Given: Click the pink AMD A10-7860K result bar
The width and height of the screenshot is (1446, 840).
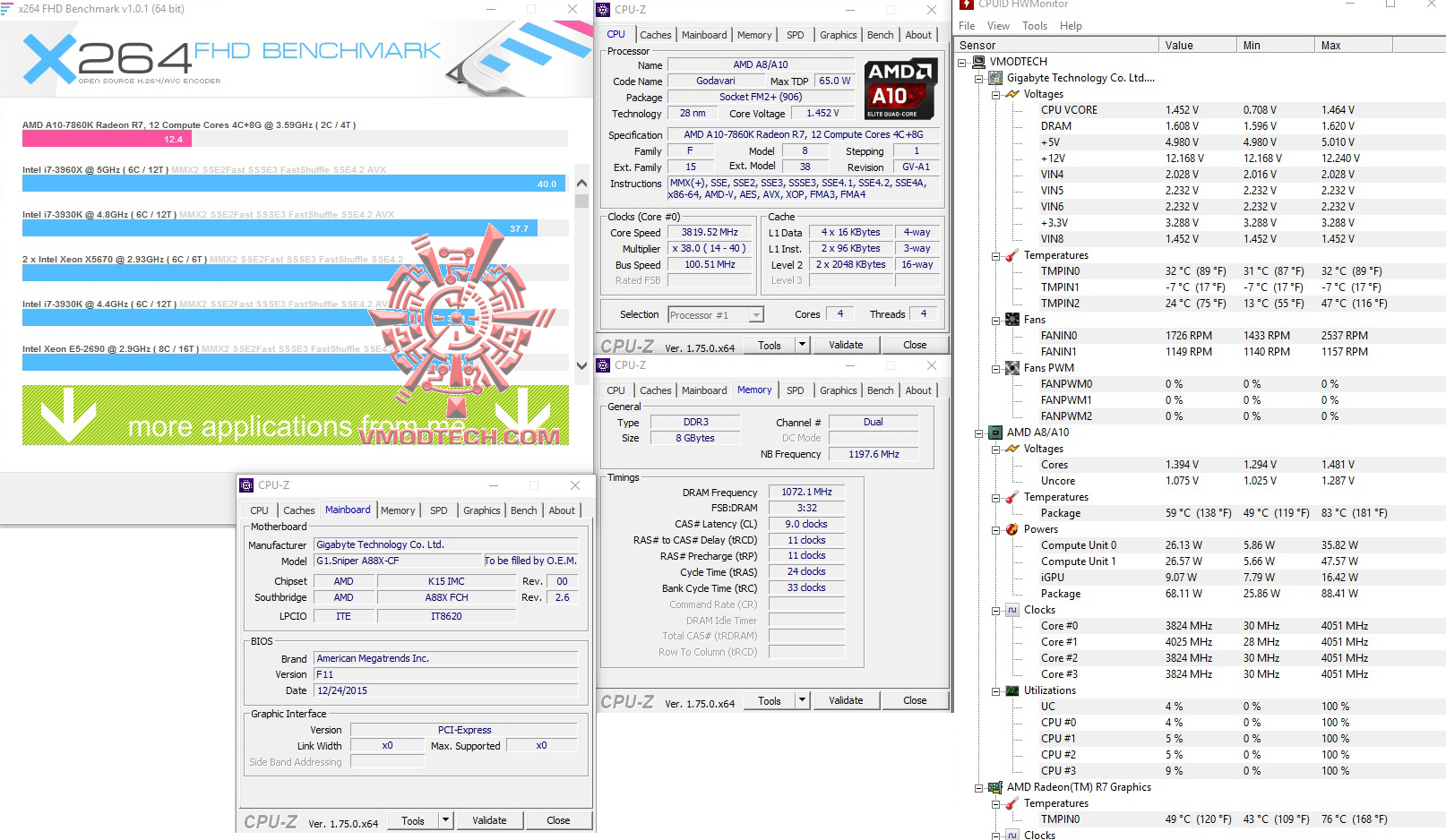Looking at the screenshot, I should [x=108, y=139].
